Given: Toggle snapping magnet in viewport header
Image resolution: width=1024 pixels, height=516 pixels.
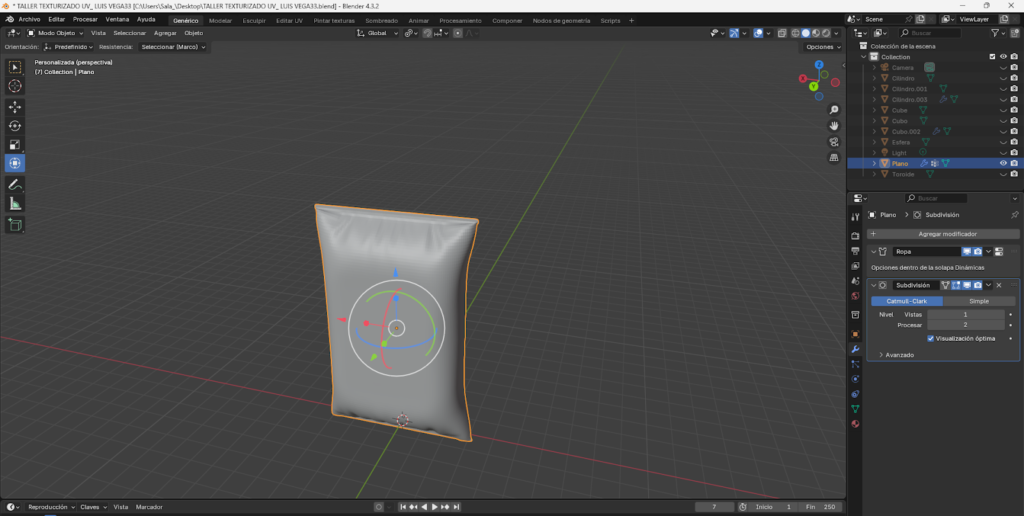Looking at the screenshot, I should coord(427,33).
